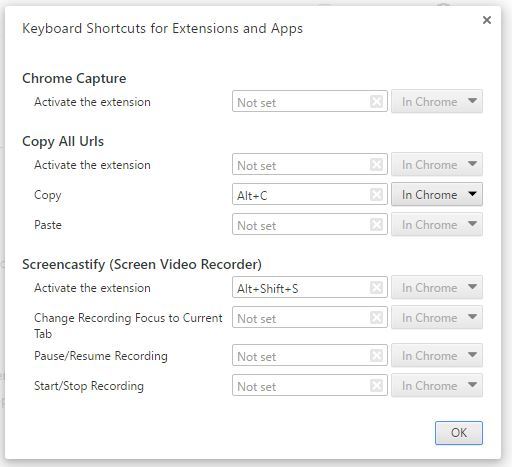Focus the Start/Stop Recording shortcut field
This screenshot has width=512, height=467.
pos(310,385)
